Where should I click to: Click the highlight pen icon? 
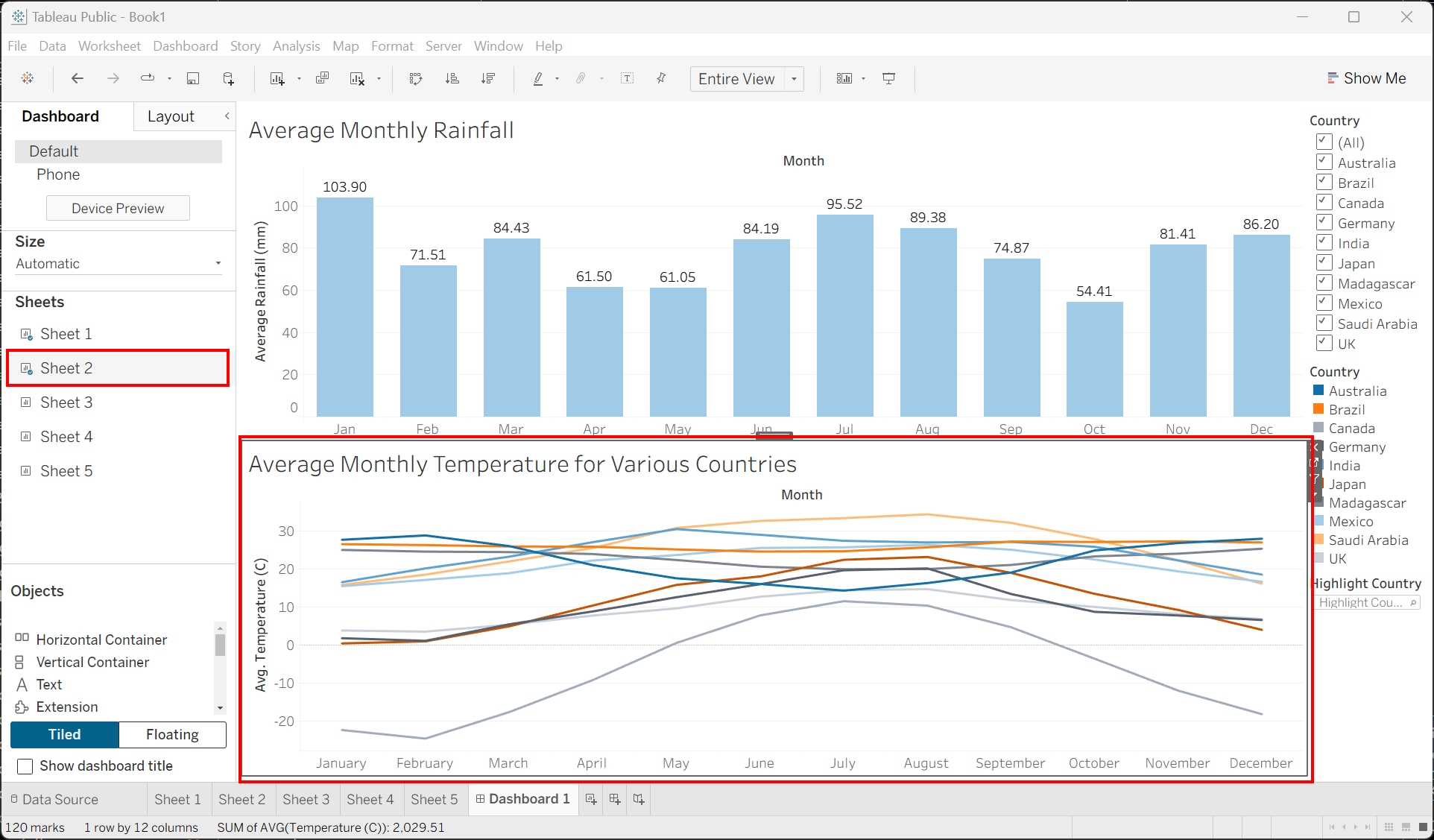(x=538, y=78)
